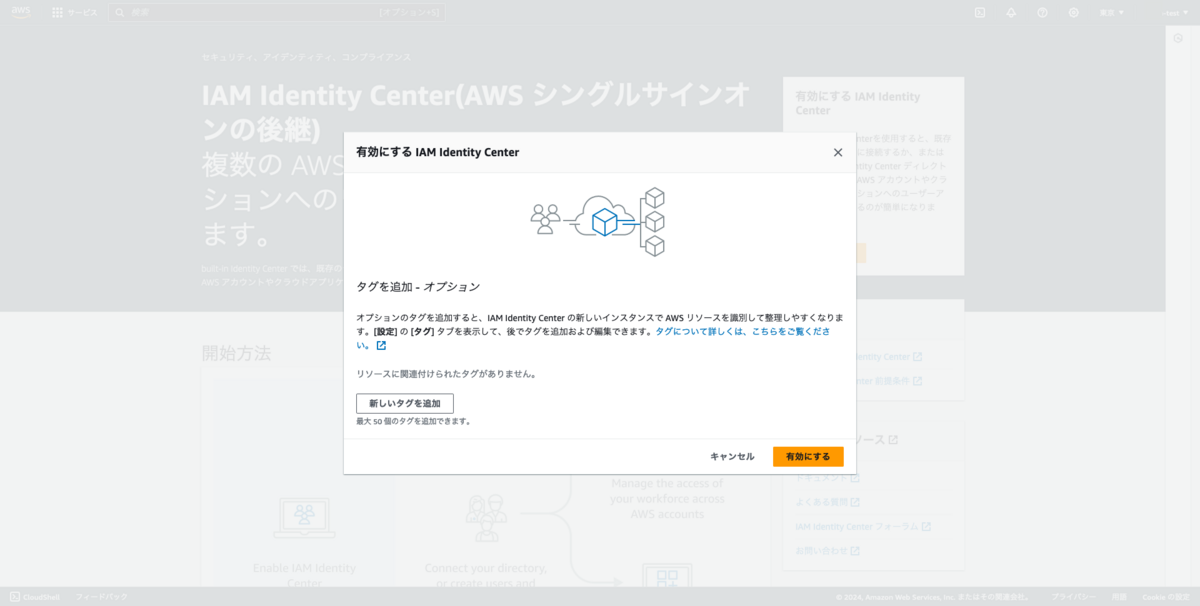Click the external icon next to お問い合わせ
Screen dimensions: 1200x606
pos(855,550)
